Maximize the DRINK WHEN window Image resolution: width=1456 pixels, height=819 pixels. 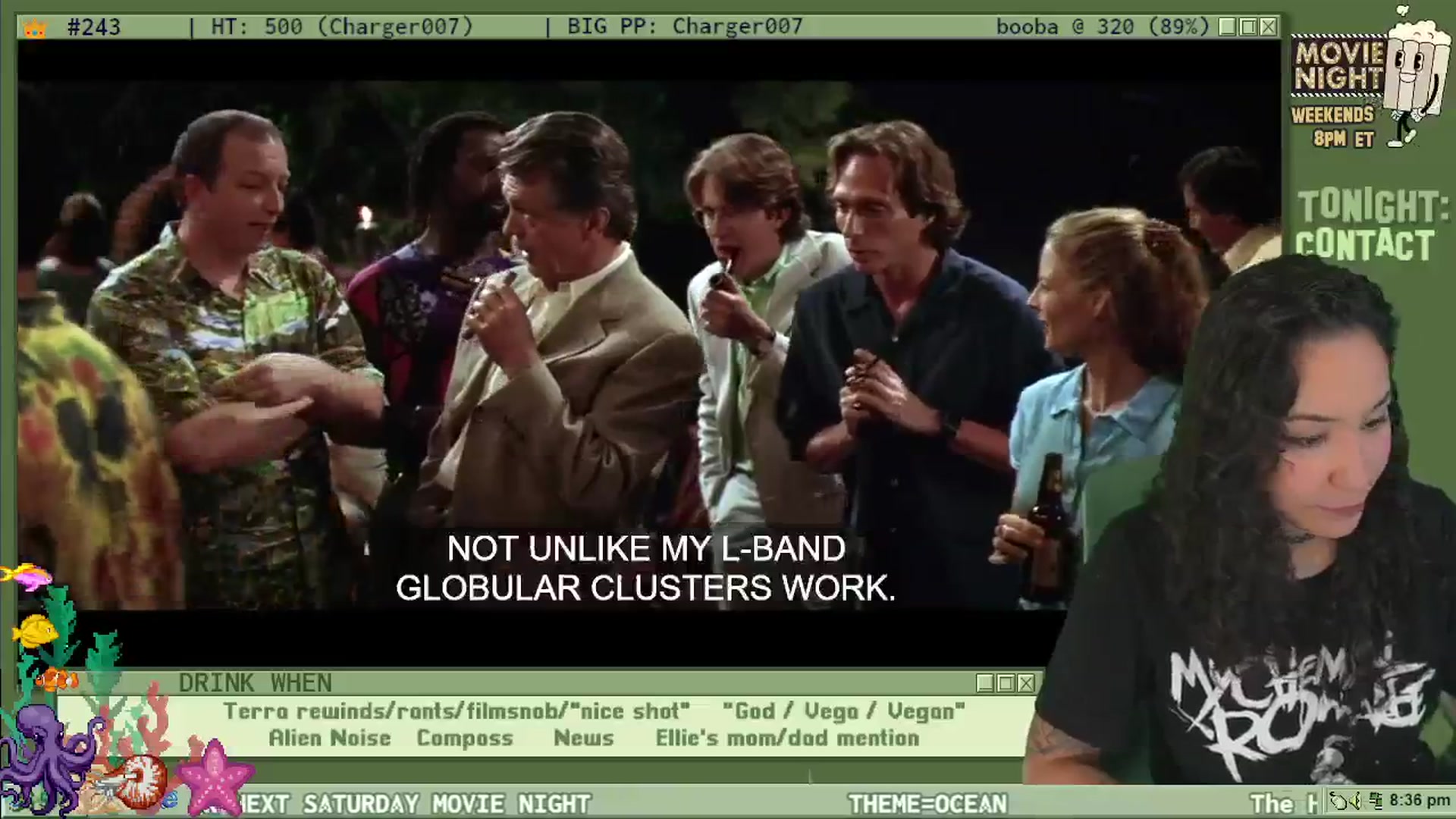tap(1006, 683)
